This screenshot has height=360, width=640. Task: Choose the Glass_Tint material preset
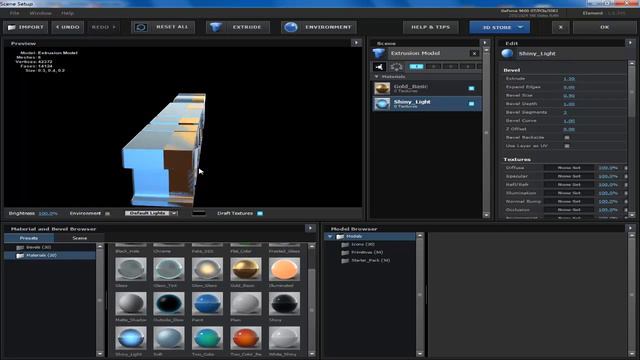tap(169, 269)
